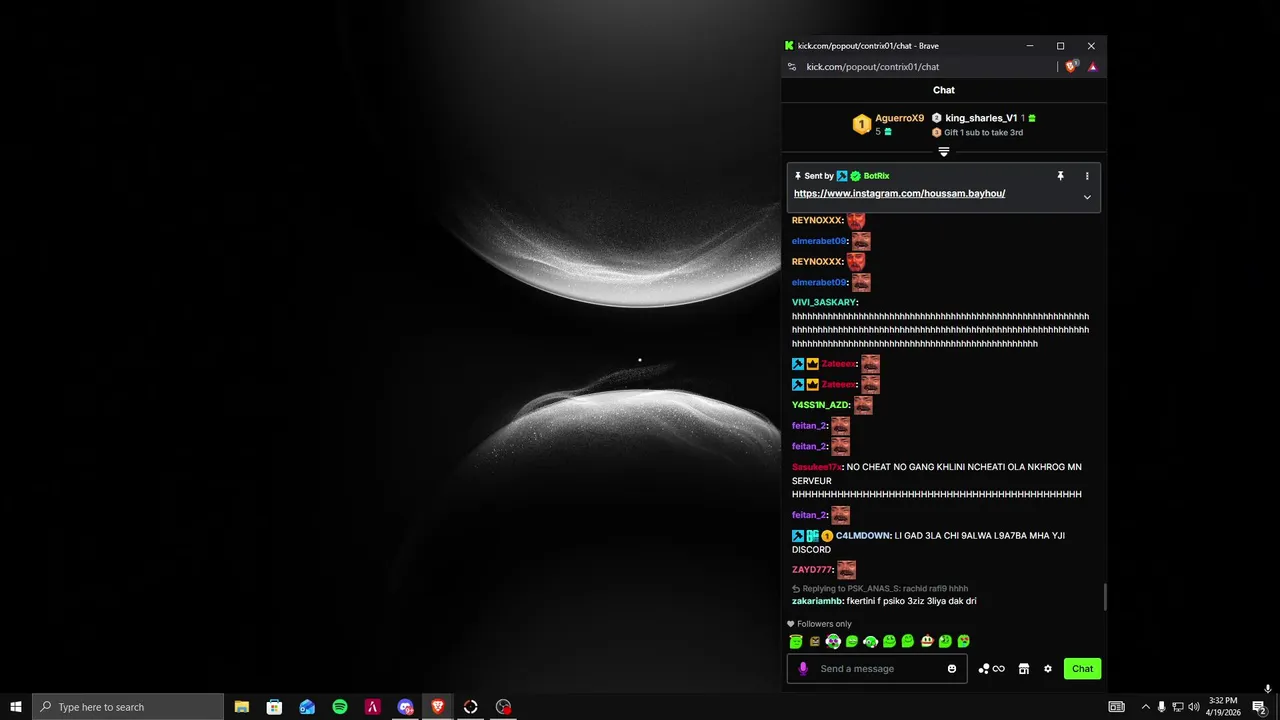Click the Windows Start button
Viewport: 1280px width, 720px height.
pyautogui.click(x=16, y=707)
